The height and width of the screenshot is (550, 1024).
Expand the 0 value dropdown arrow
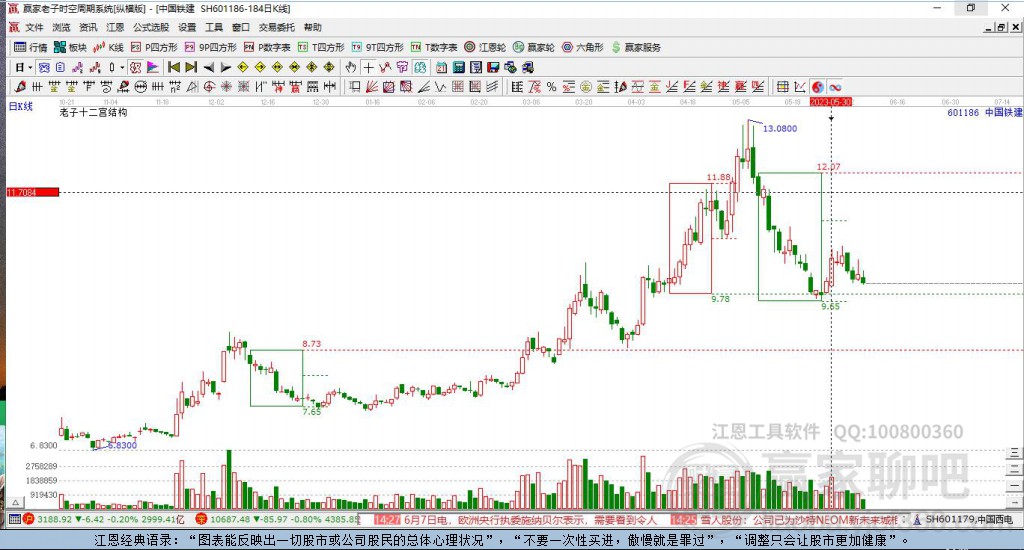pyautogui.click(x=121, y=67)
